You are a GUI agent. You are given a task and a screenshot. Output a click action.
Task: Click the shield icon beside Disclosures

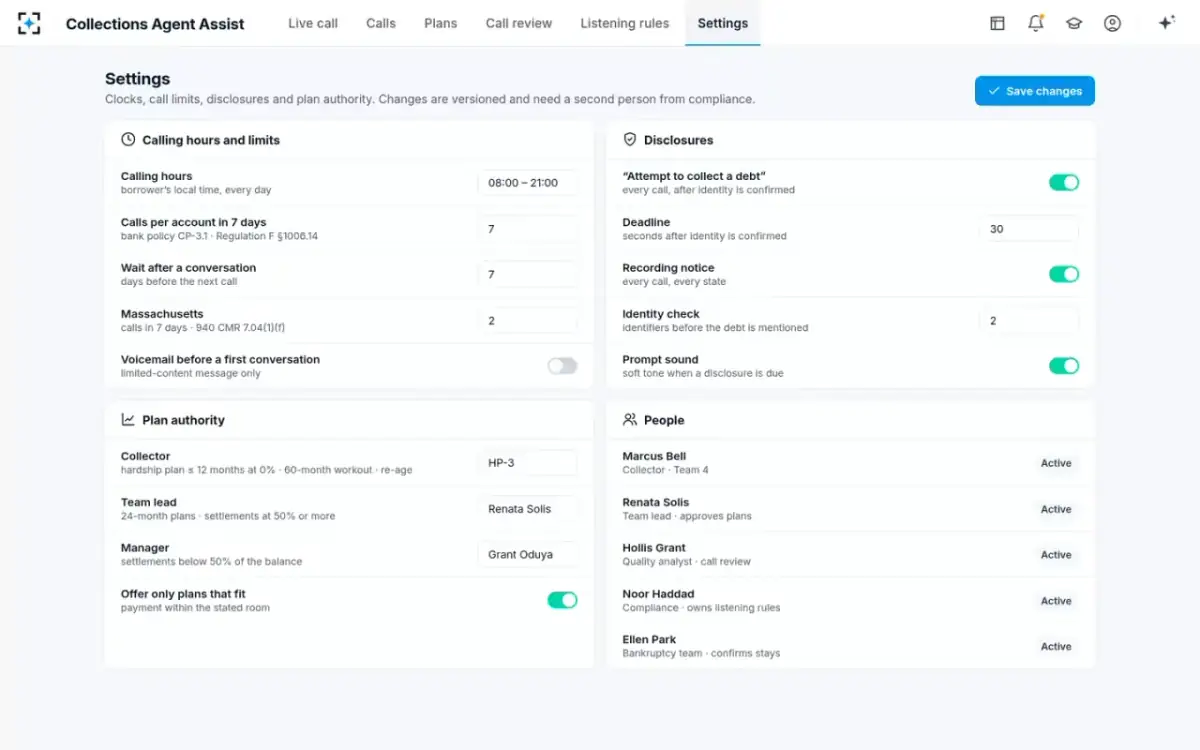[630, 140]
